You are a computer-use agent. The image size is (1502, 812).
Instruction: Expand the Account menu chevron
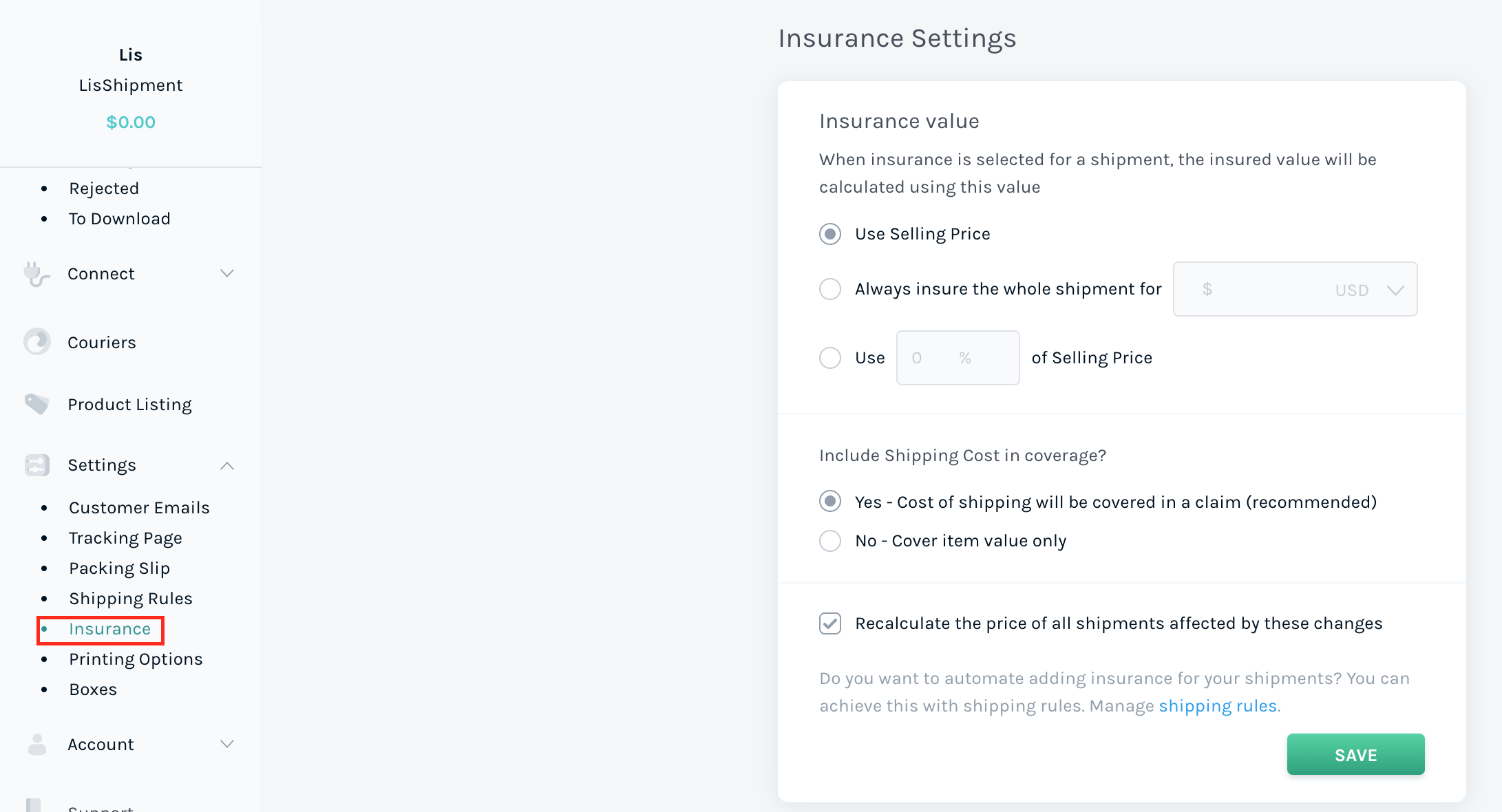point(227,744)
